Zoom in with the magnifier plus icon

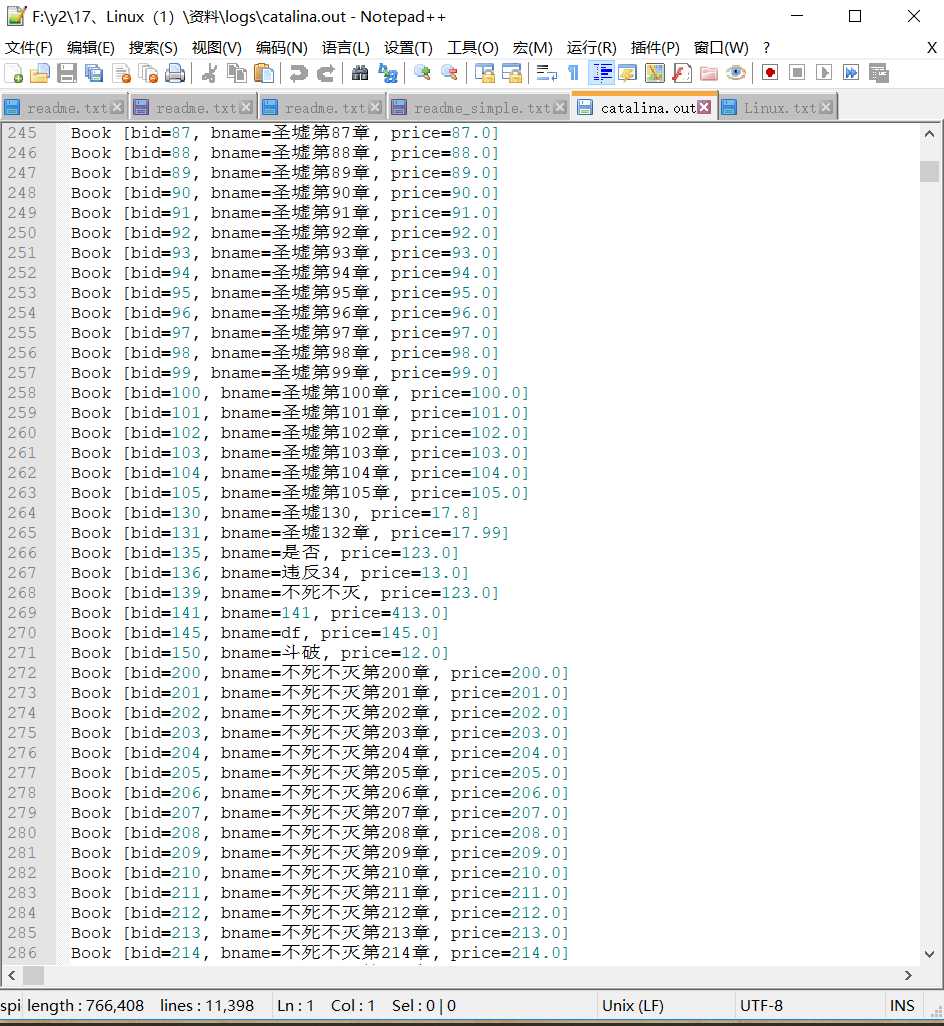click(422, 73)
